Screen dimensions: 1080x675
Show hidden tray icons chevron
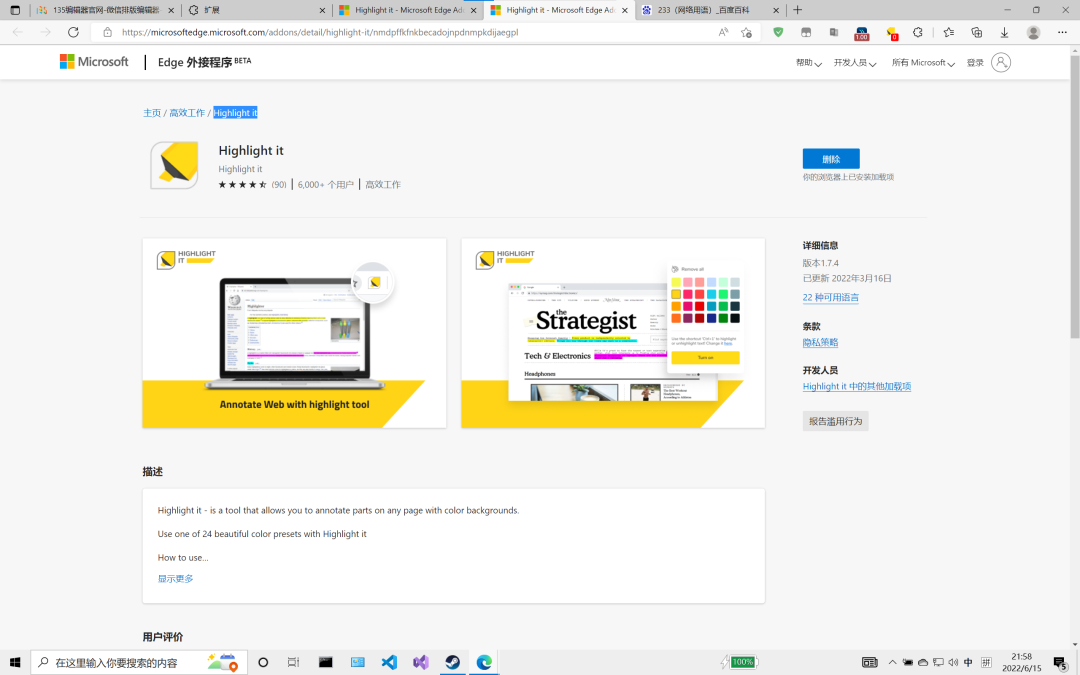892,663
